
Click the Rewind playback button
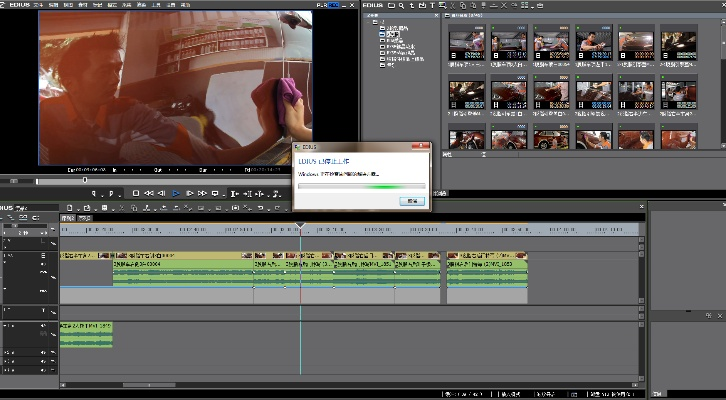pyautogui.click(x=149, y=192)
